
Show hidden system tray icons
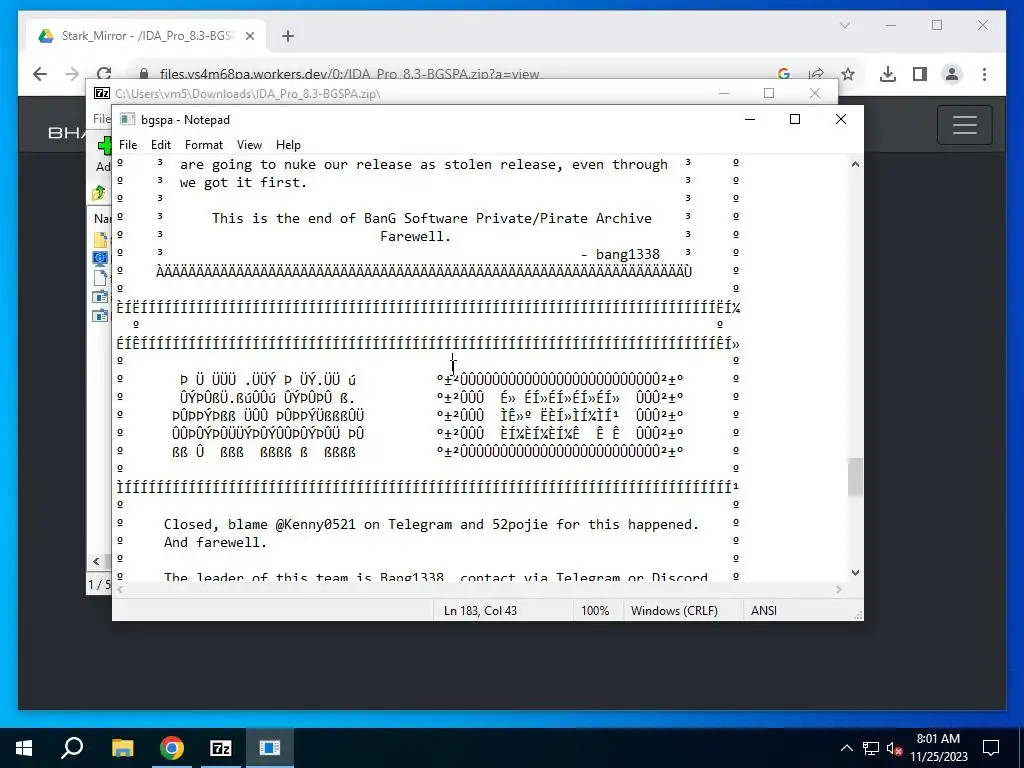846,748
